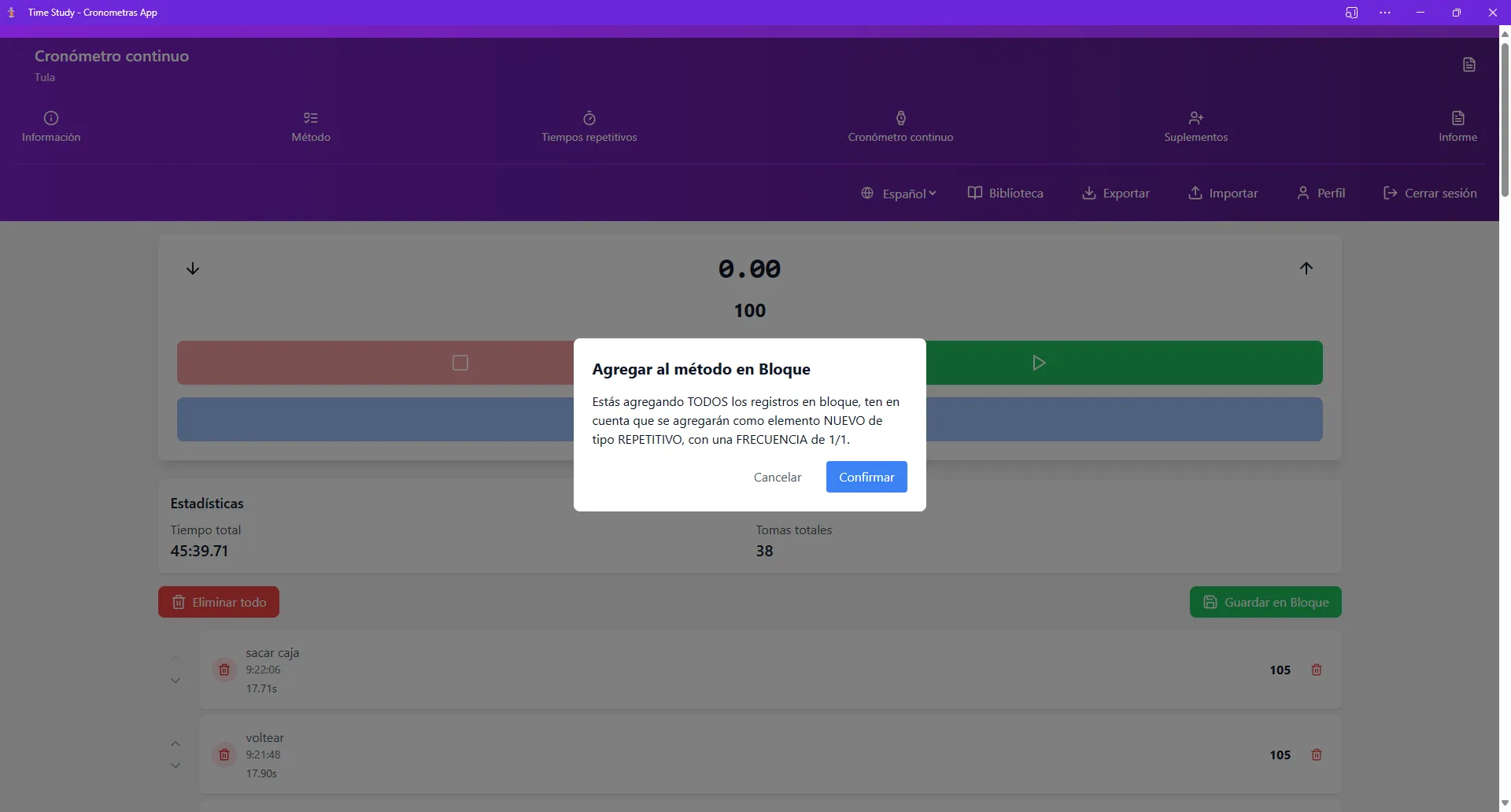
Task: Decrease rating with the down arrow
Action: pyautogui.click(x=193, y=269)
